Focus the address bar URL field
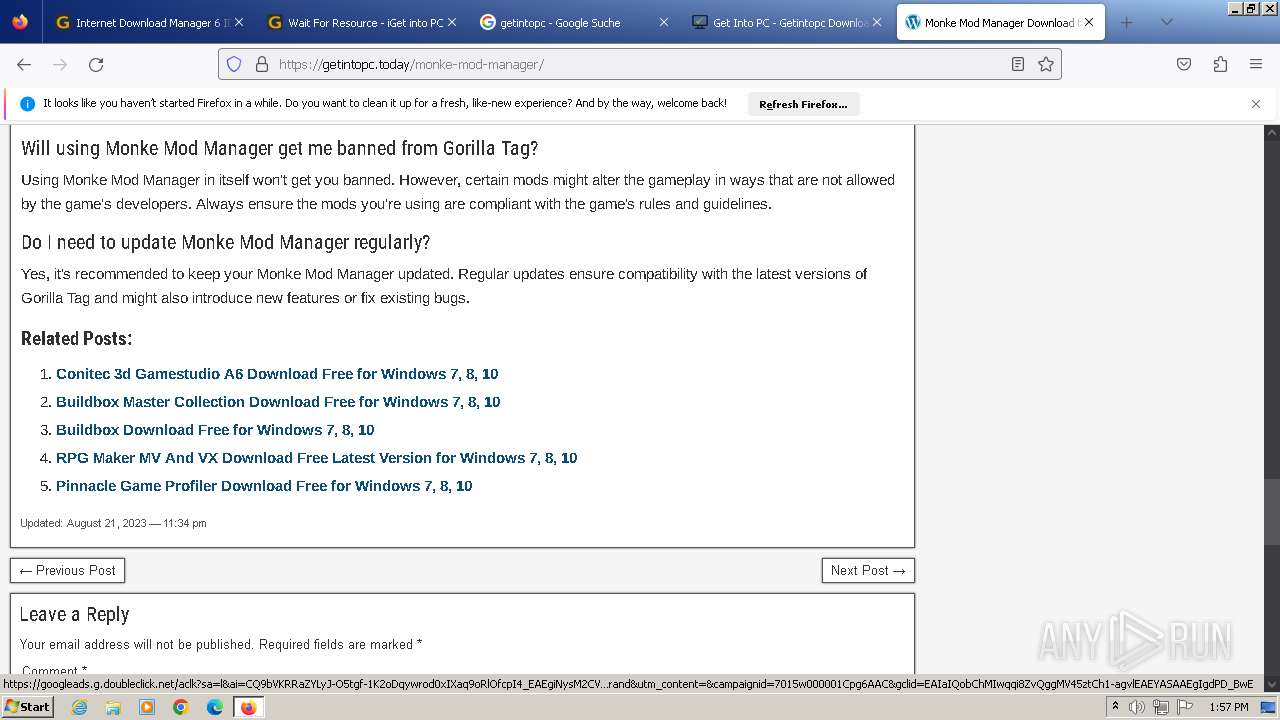This screenshot has height=720, width=1280. coord(640,64)
